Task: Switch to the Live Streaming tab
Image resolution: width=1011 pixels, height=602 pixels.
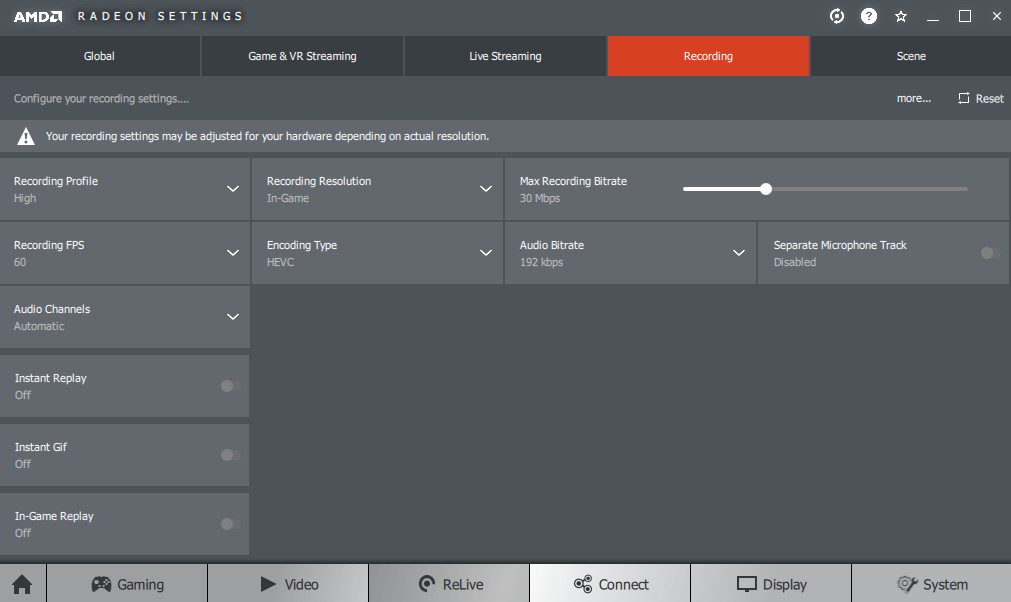Action: pos(505,56)
